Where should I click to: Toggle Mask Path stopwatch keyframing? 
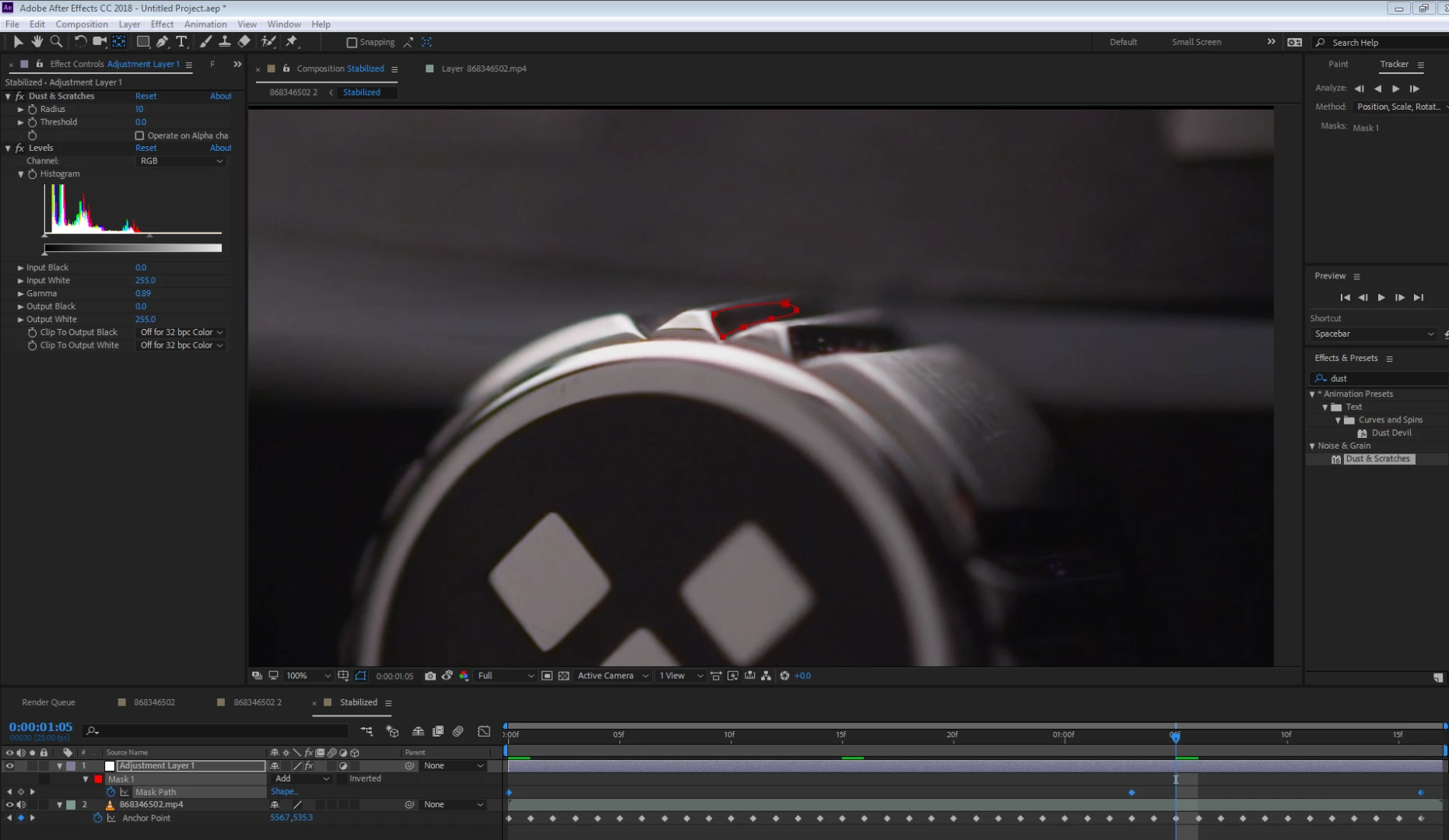[x=111, y=792]
